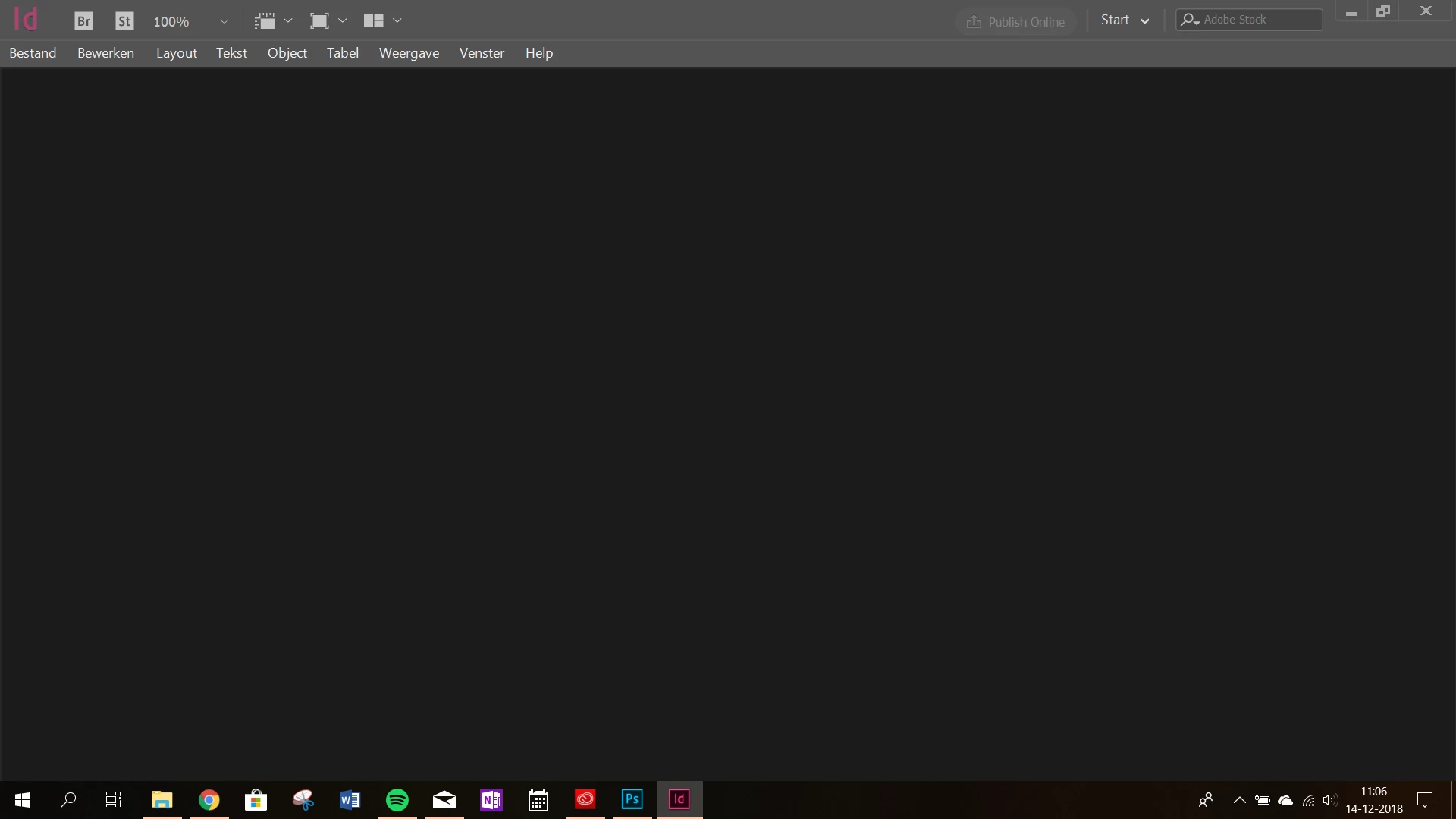Expand the Start workspace switcher
This screenshot has height=819, width=1456.
pyautogui.click(x=1125, y=20)
